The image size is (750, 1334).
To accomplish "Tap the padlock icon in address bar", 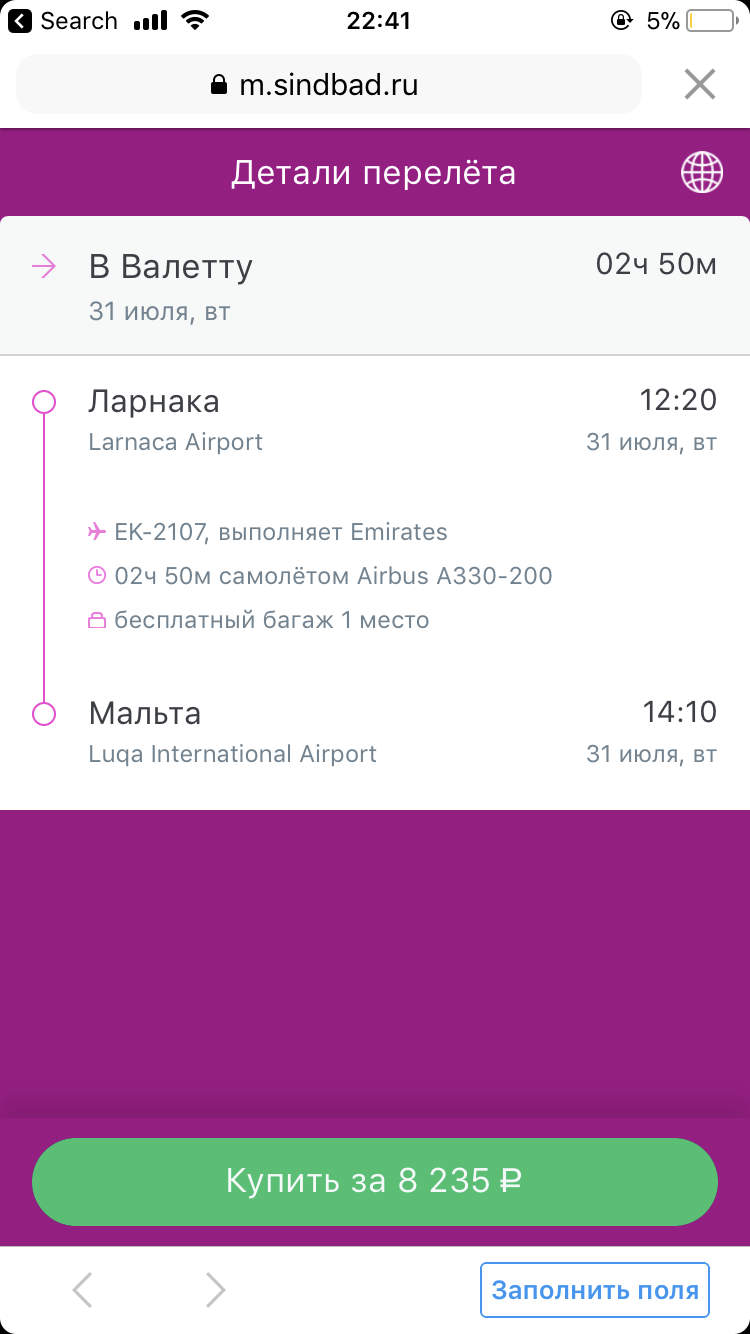I will 219,85.
